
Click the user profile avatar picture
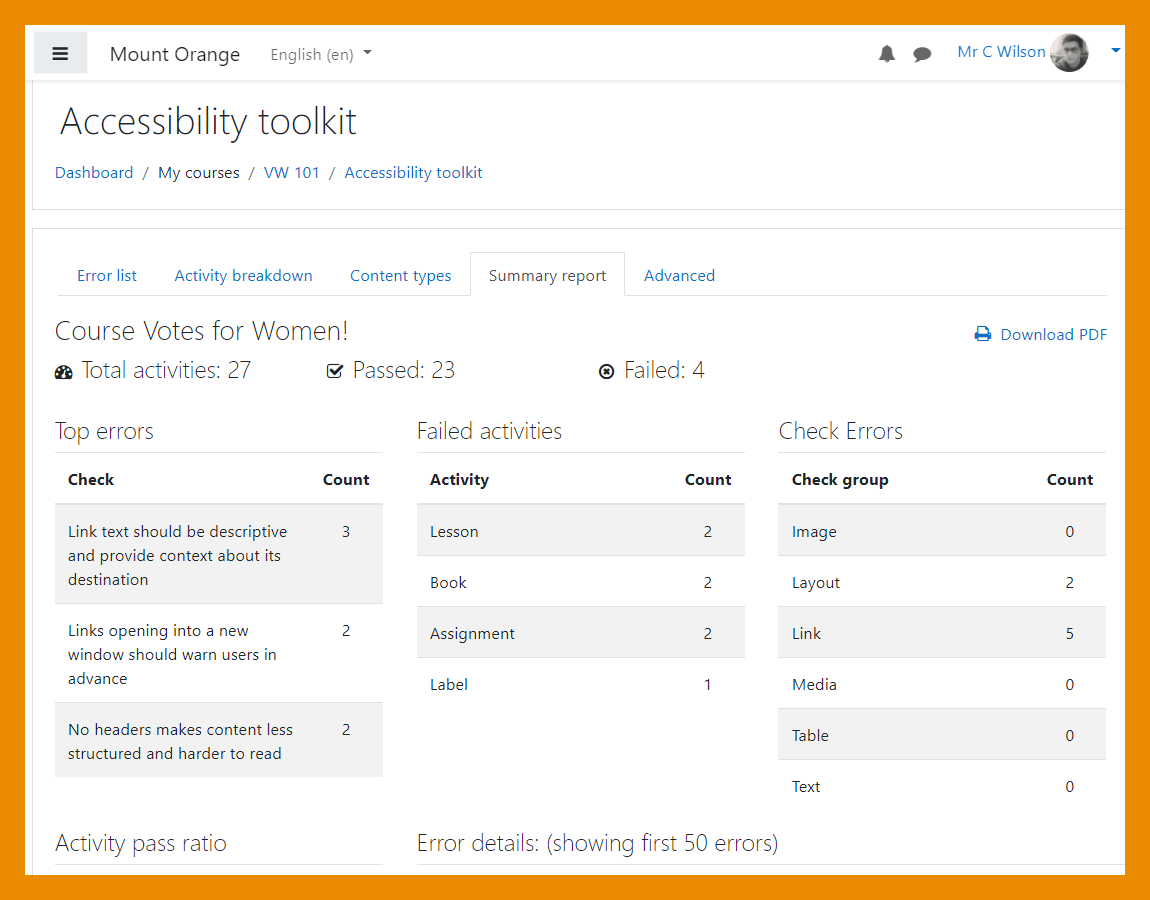1069,53
